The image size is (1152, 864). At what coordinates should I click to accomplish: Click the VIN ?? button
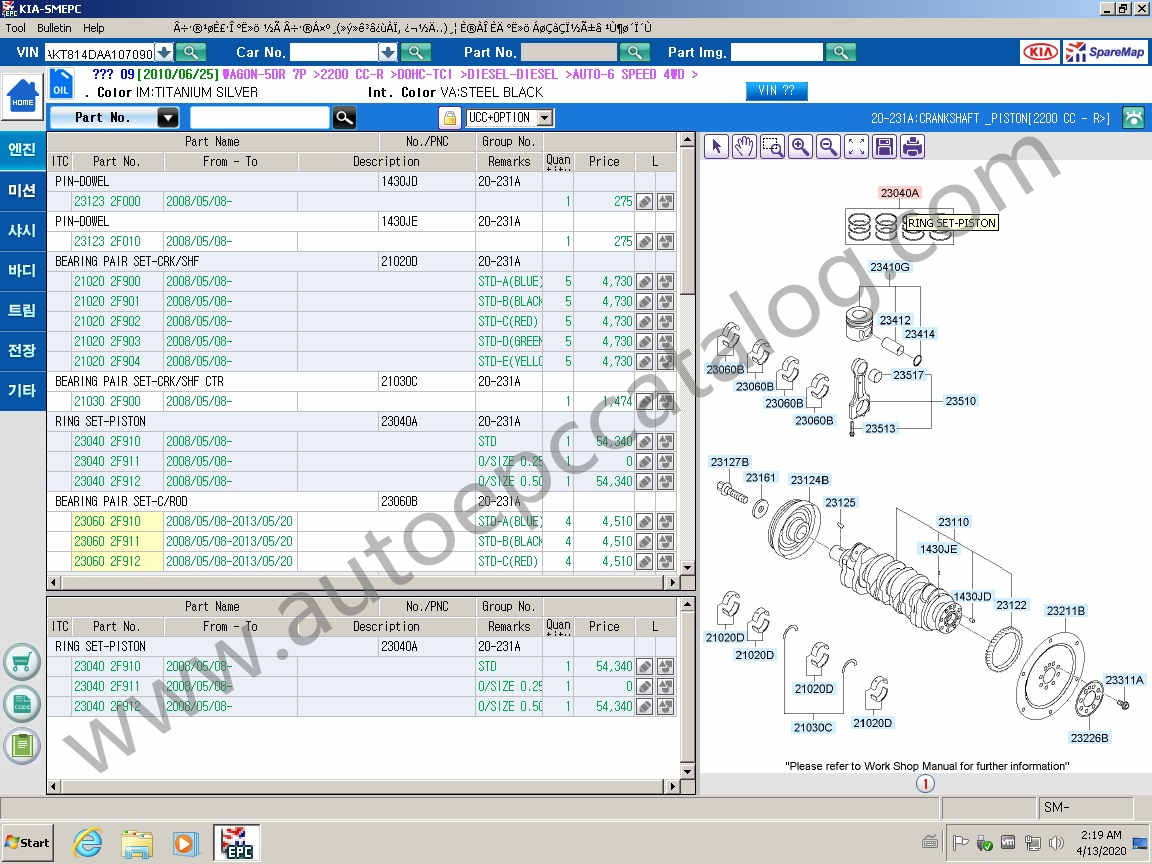coord(777,90)
